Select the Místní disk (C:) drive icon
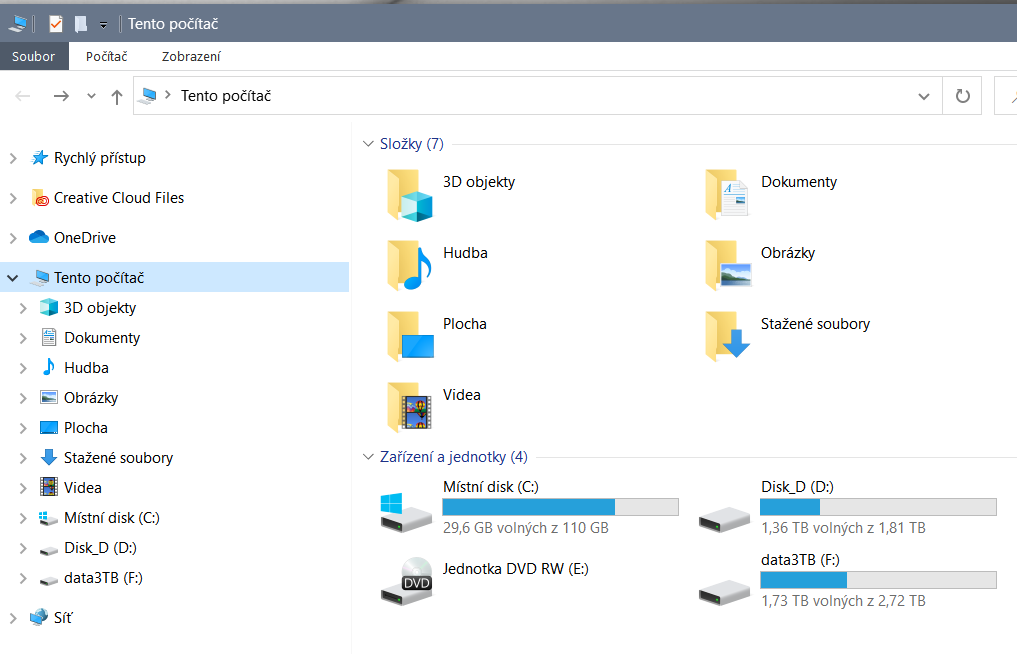Image resolution: width=1017 pixels, height=654 pixels. pos(406,513)
